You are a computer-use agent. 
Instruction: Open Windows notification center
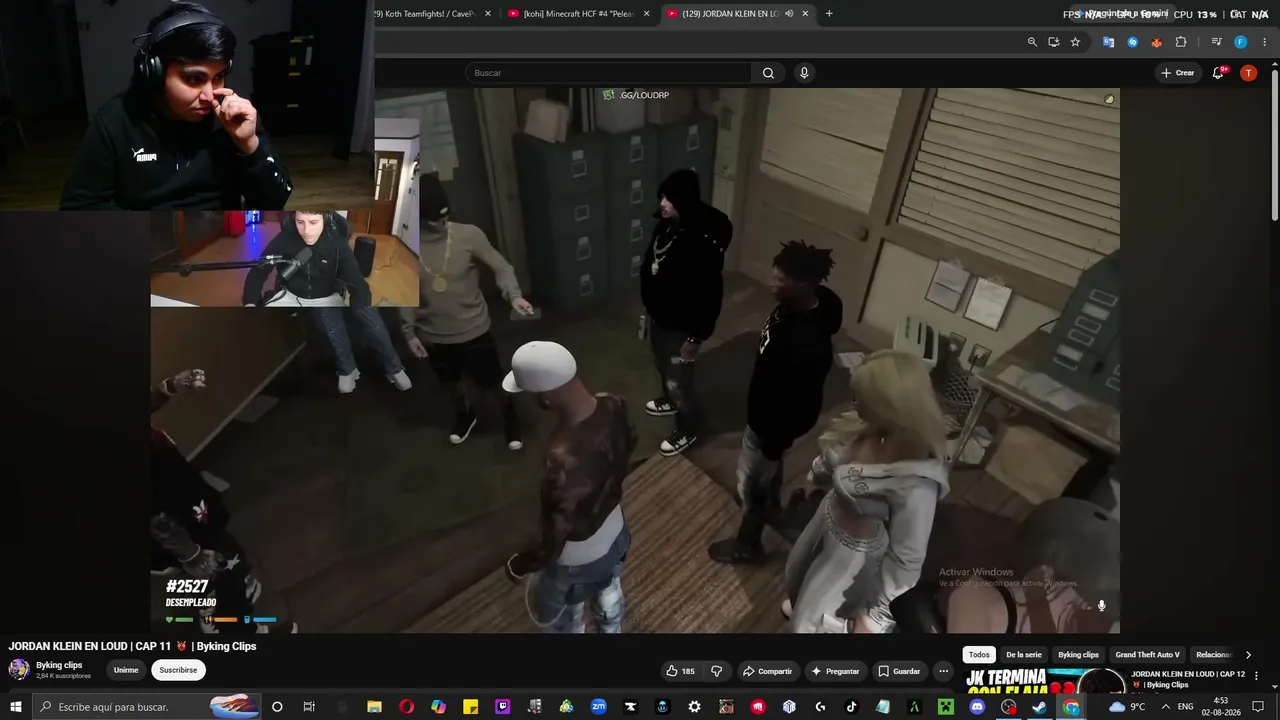click(x=1259, y=707)
